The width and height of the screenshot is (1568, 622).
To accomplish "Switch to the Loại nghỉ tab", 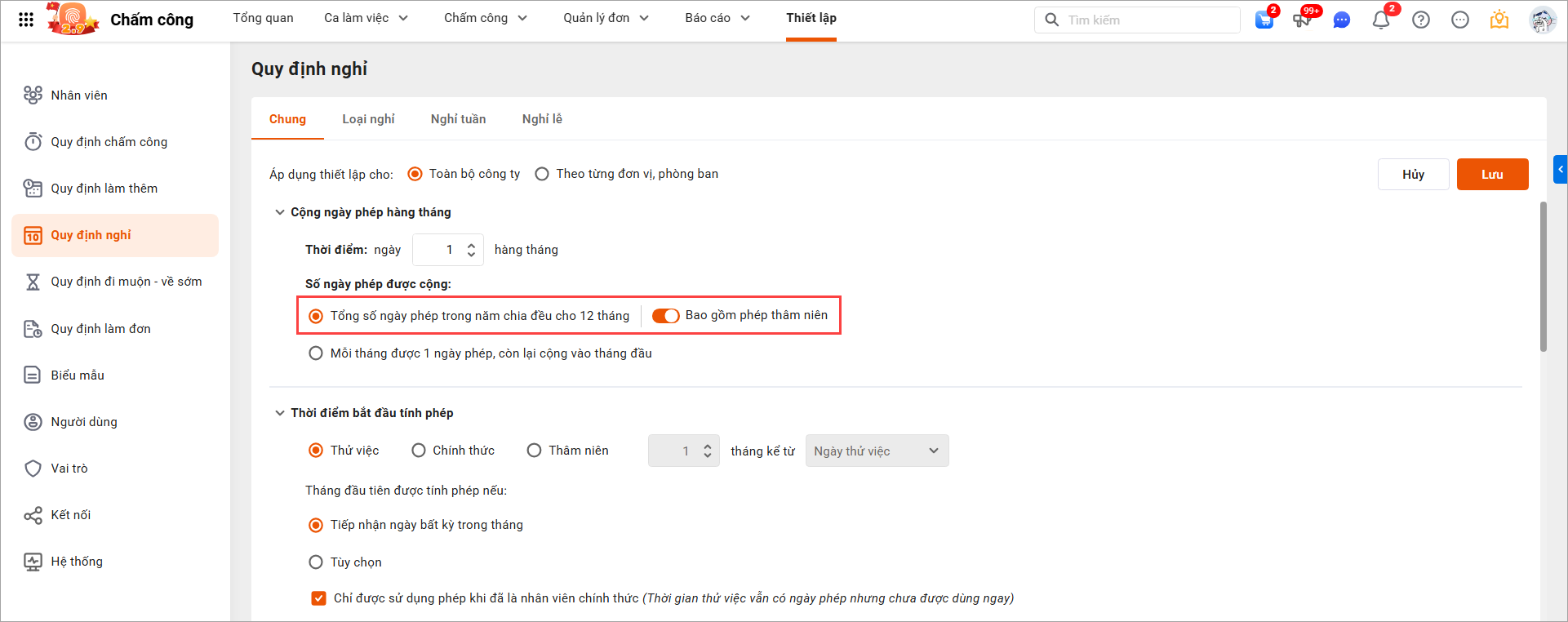I will point(368,119).
